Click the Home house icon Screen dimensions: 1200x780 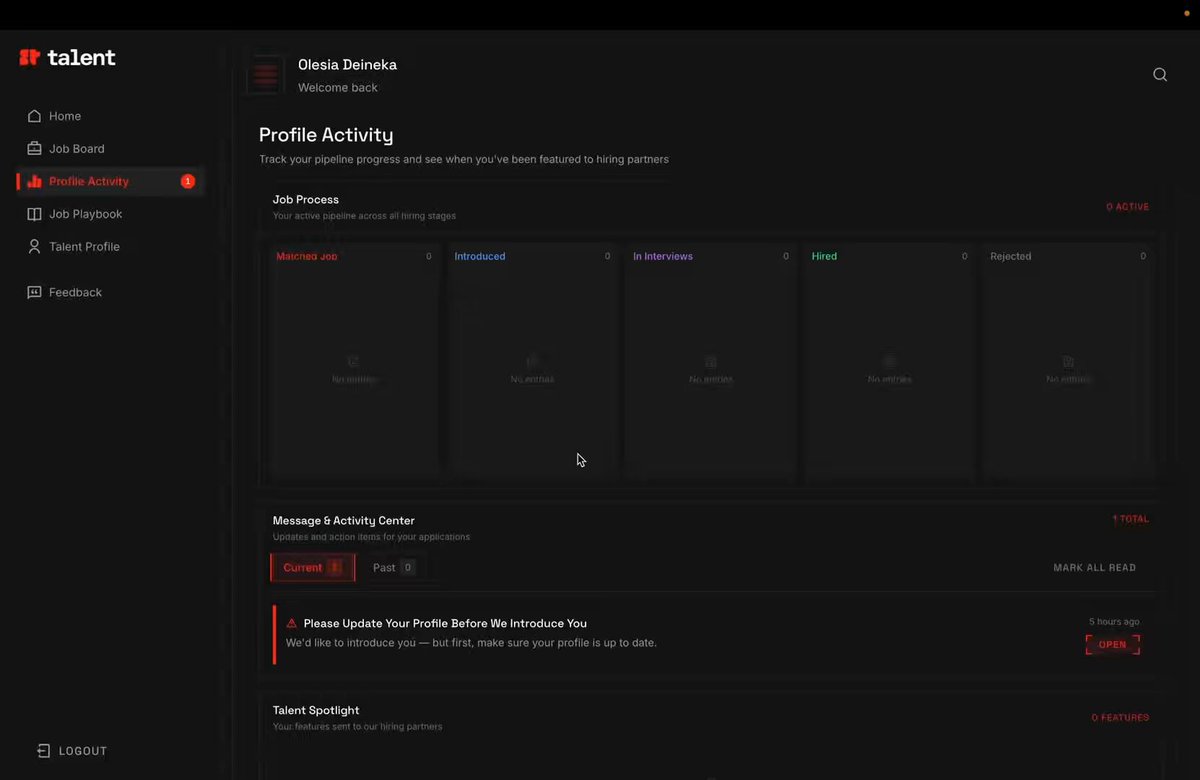coord(34,116)
